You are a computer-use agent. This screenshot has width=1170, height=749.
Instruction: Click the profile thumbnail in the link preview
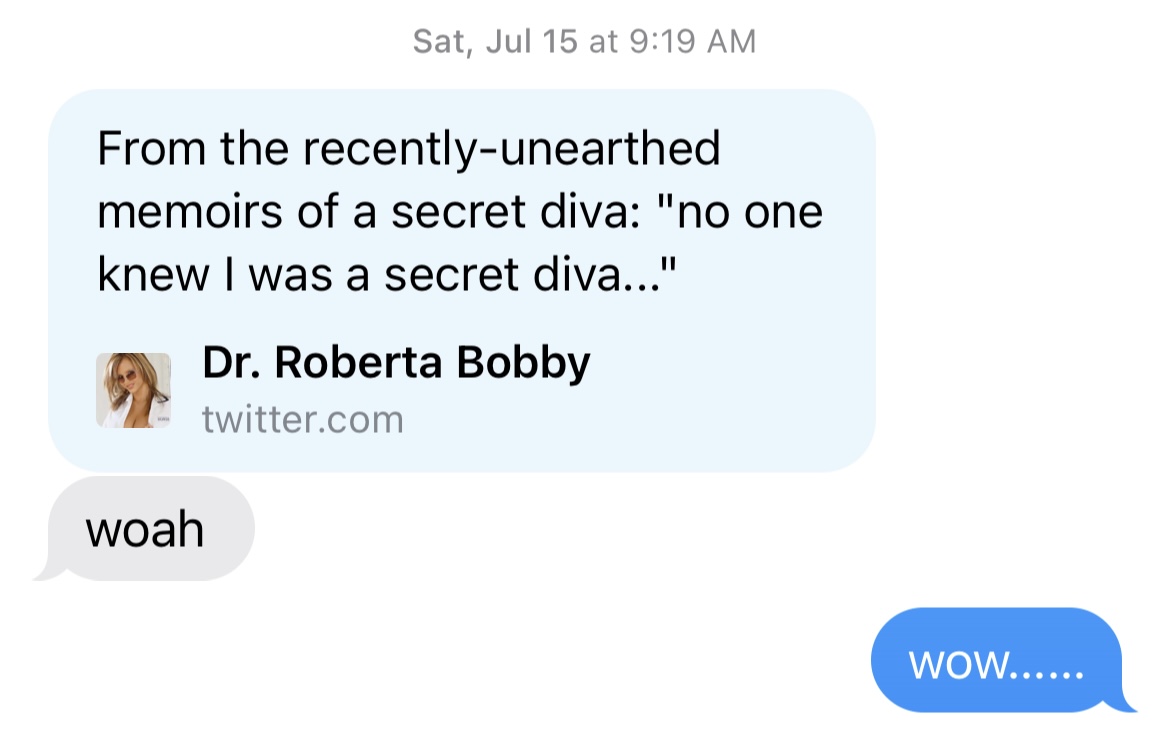point(133,390)
